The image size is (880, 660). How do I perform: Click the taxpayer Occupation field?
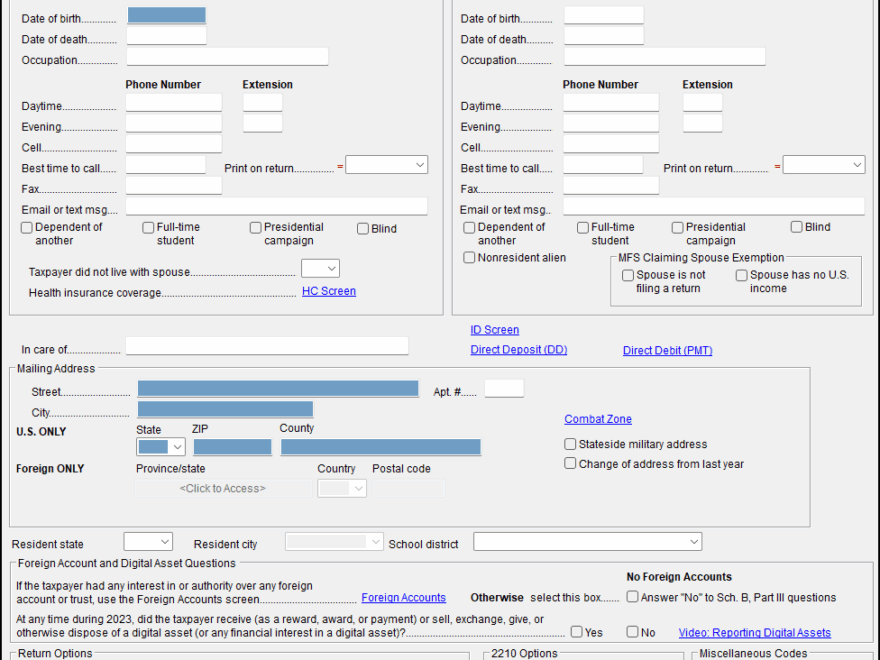tap(227, 57)
